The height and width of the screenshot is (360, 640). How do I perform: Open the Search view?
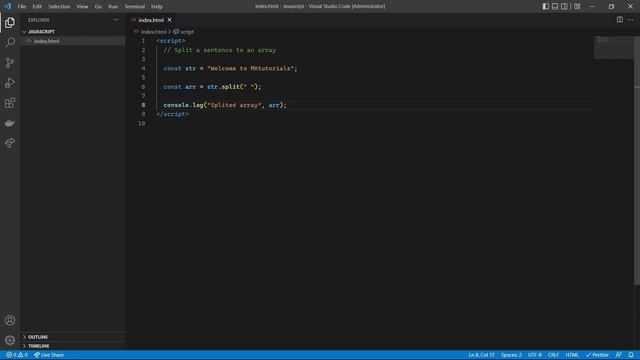[10, 42]
